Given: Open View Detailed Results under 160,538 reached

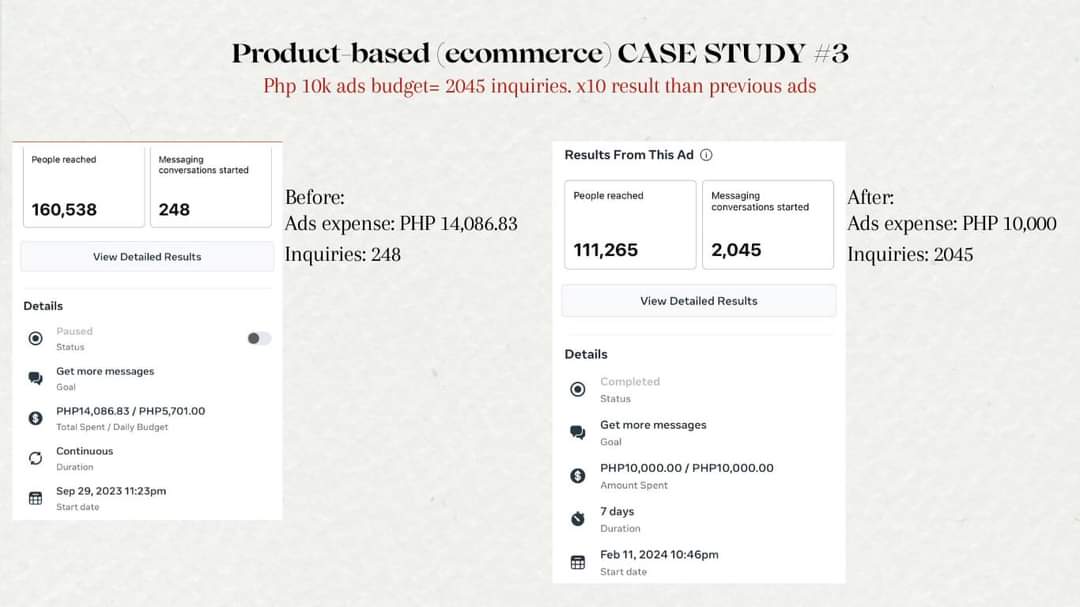Looking at the screenshot, I should [x=147, y=257].
